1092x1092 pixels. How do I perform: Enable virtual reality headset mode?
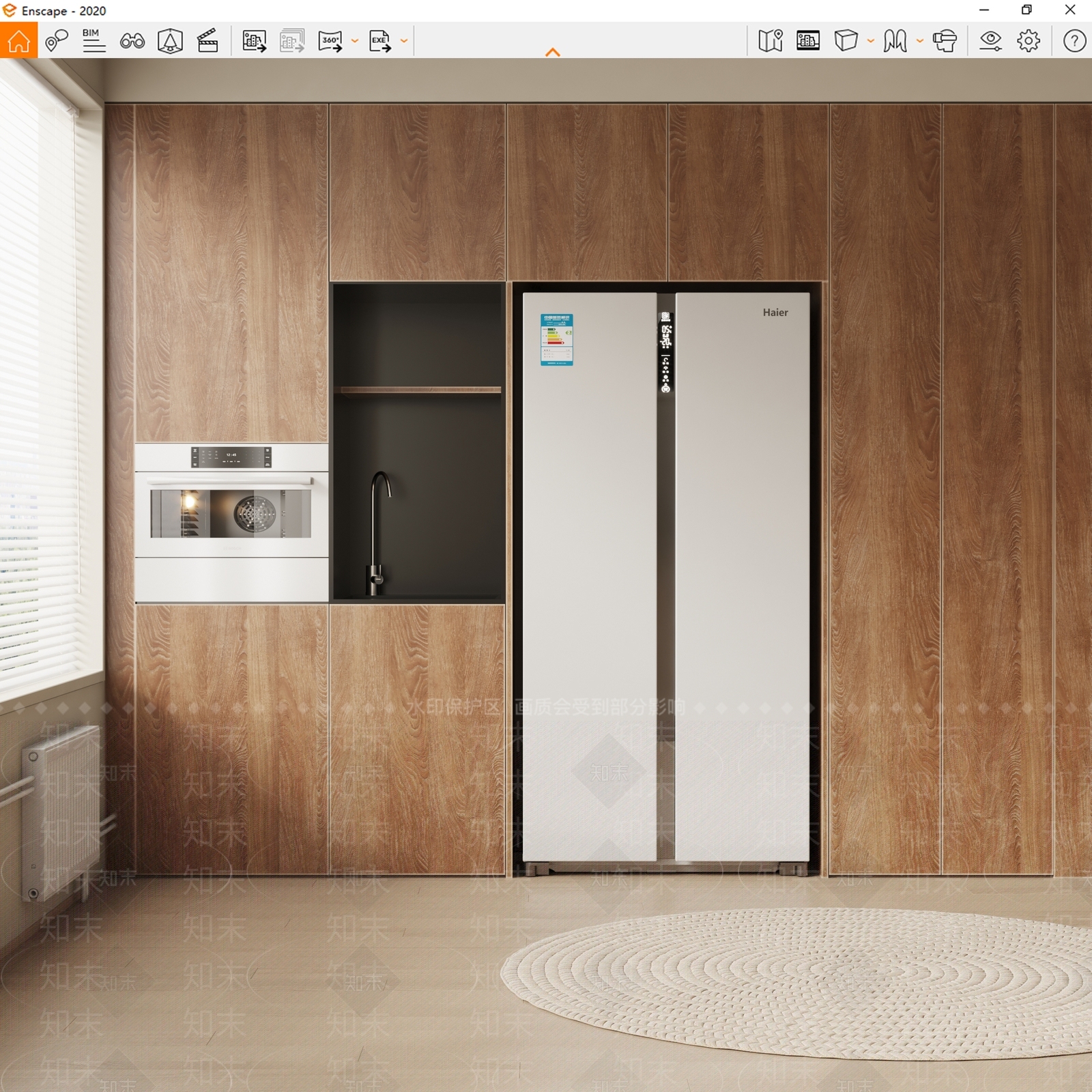pyautogui.click(x=945, y=41)
